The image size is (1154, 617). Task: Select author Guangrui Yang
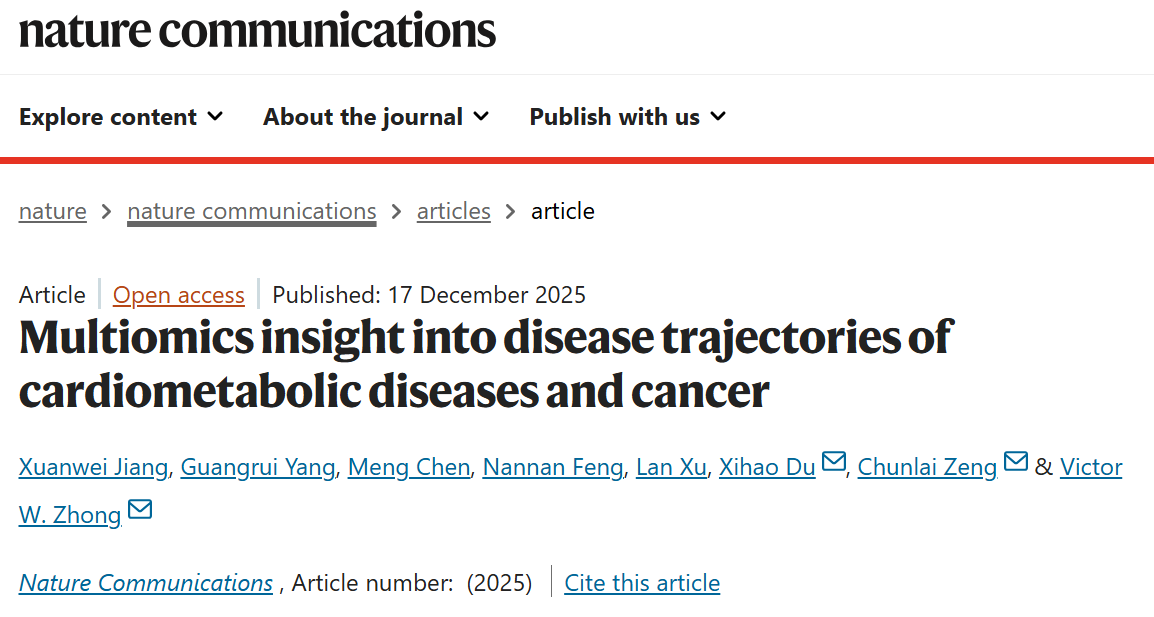pyautogui.click(x=257, y=467)
